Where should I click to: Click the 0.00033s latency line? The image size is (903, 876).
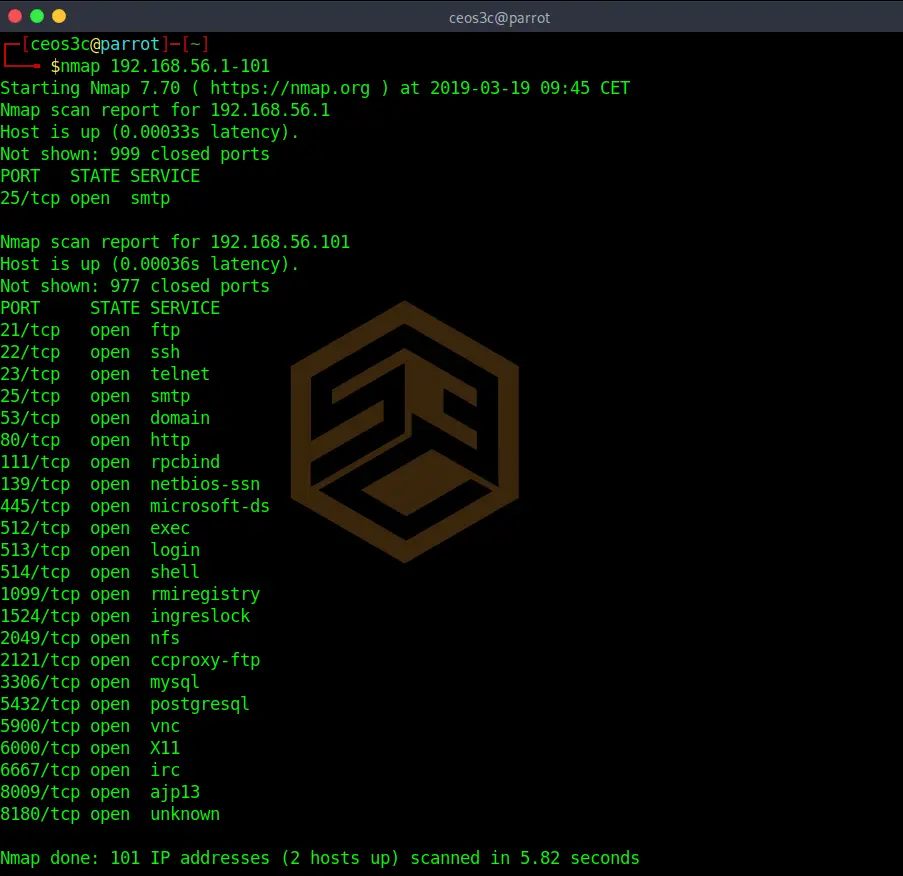150,132
